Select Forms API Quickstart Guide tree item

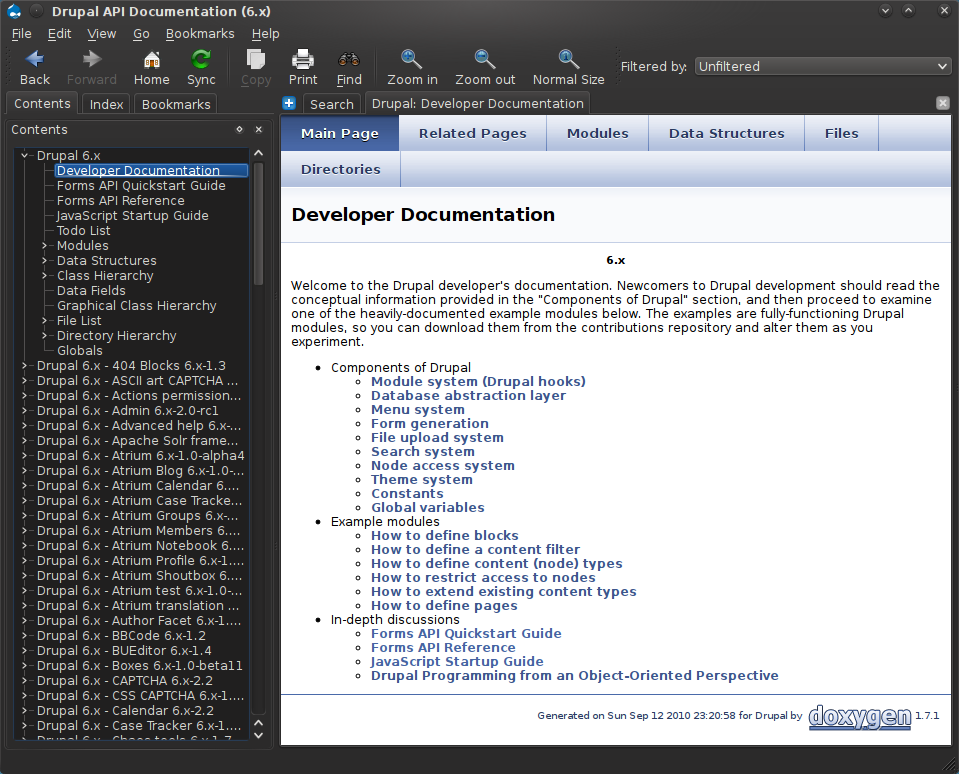pos(141,185)
